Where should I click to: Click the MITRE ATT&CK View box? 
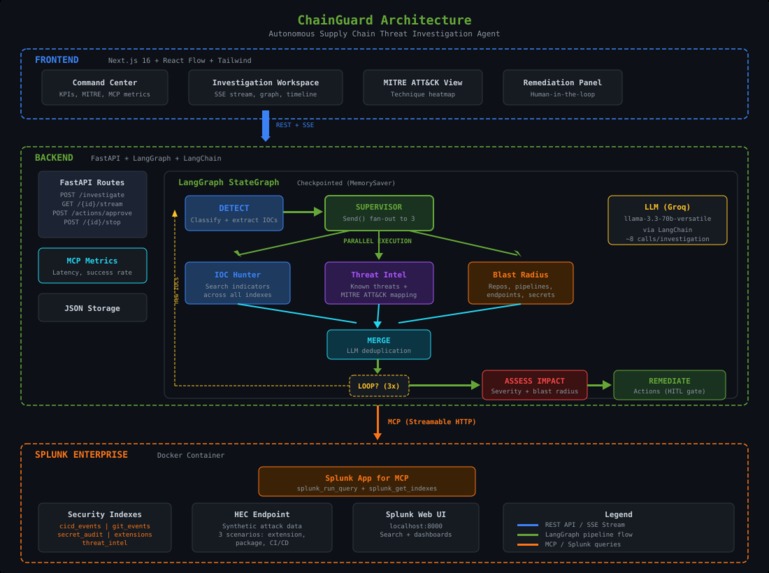423,87
